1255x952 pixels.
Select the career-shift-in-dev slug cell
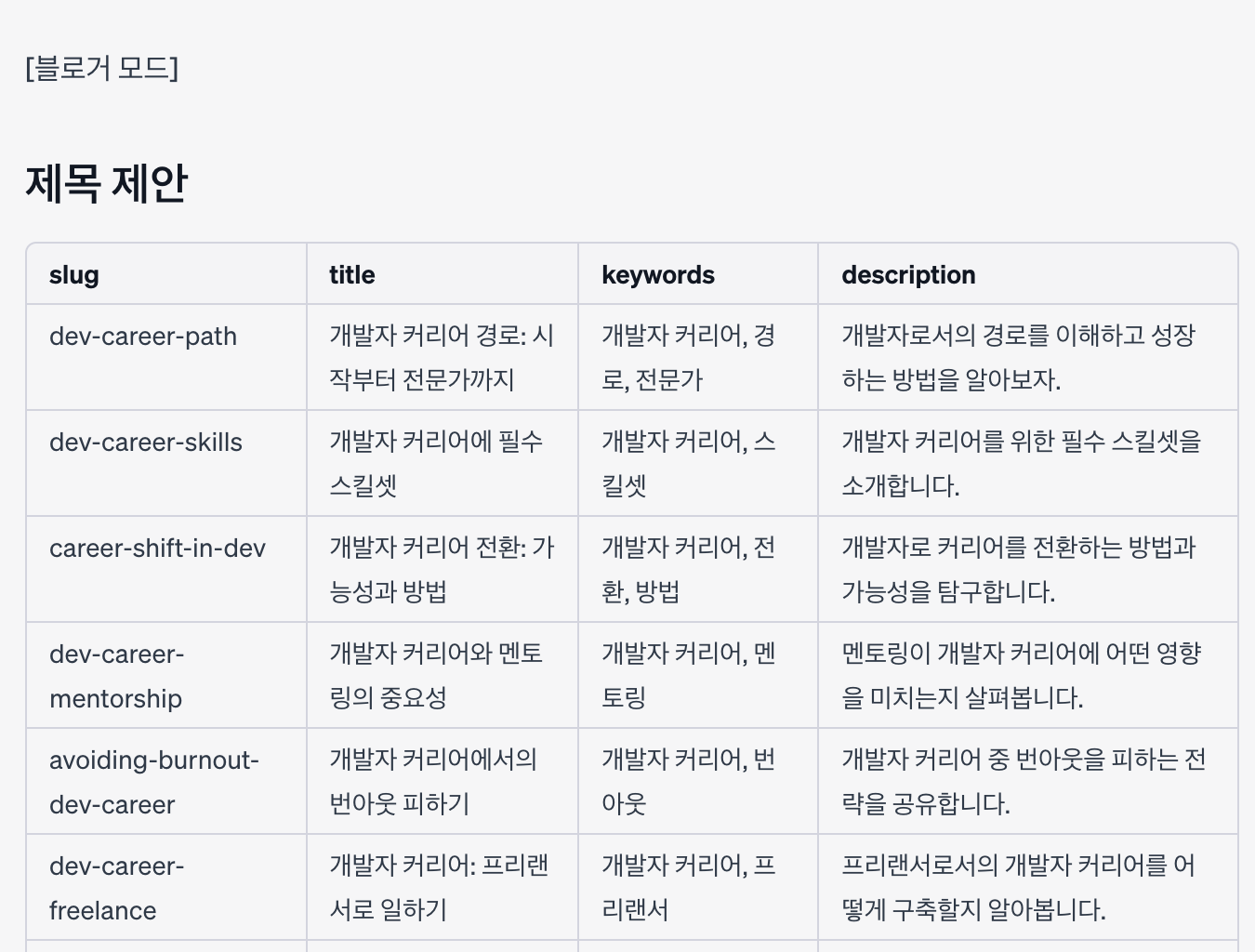[157, 549]
